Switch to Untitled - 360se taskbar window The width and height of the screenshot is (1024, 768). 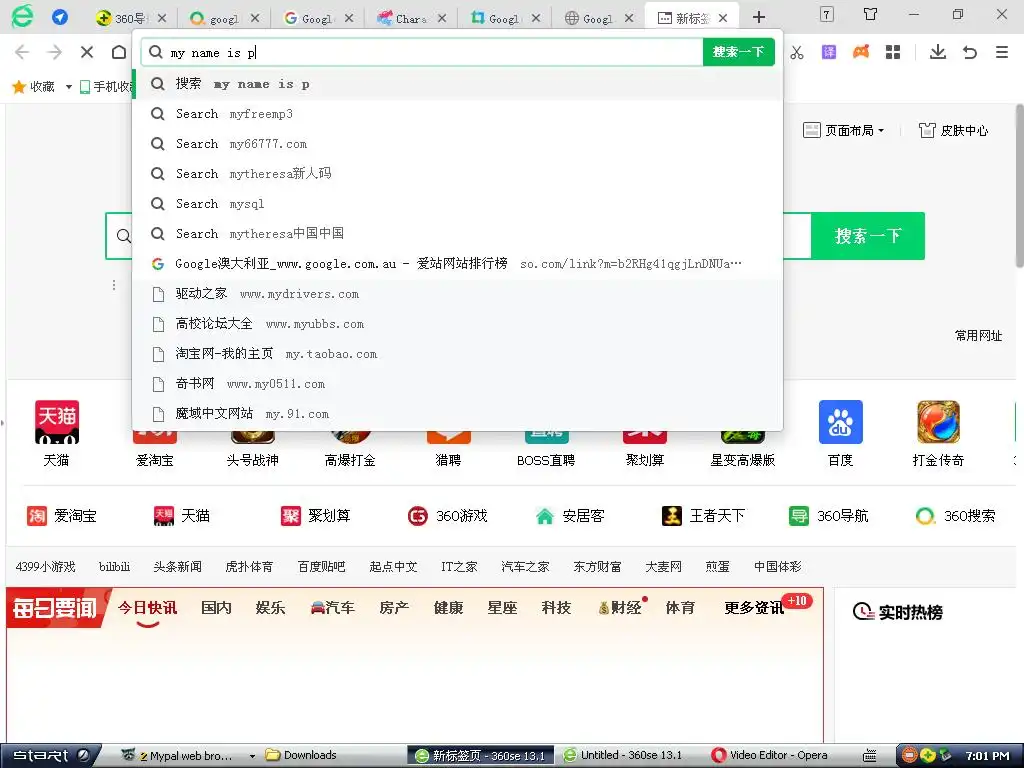(x=622, y=756)
